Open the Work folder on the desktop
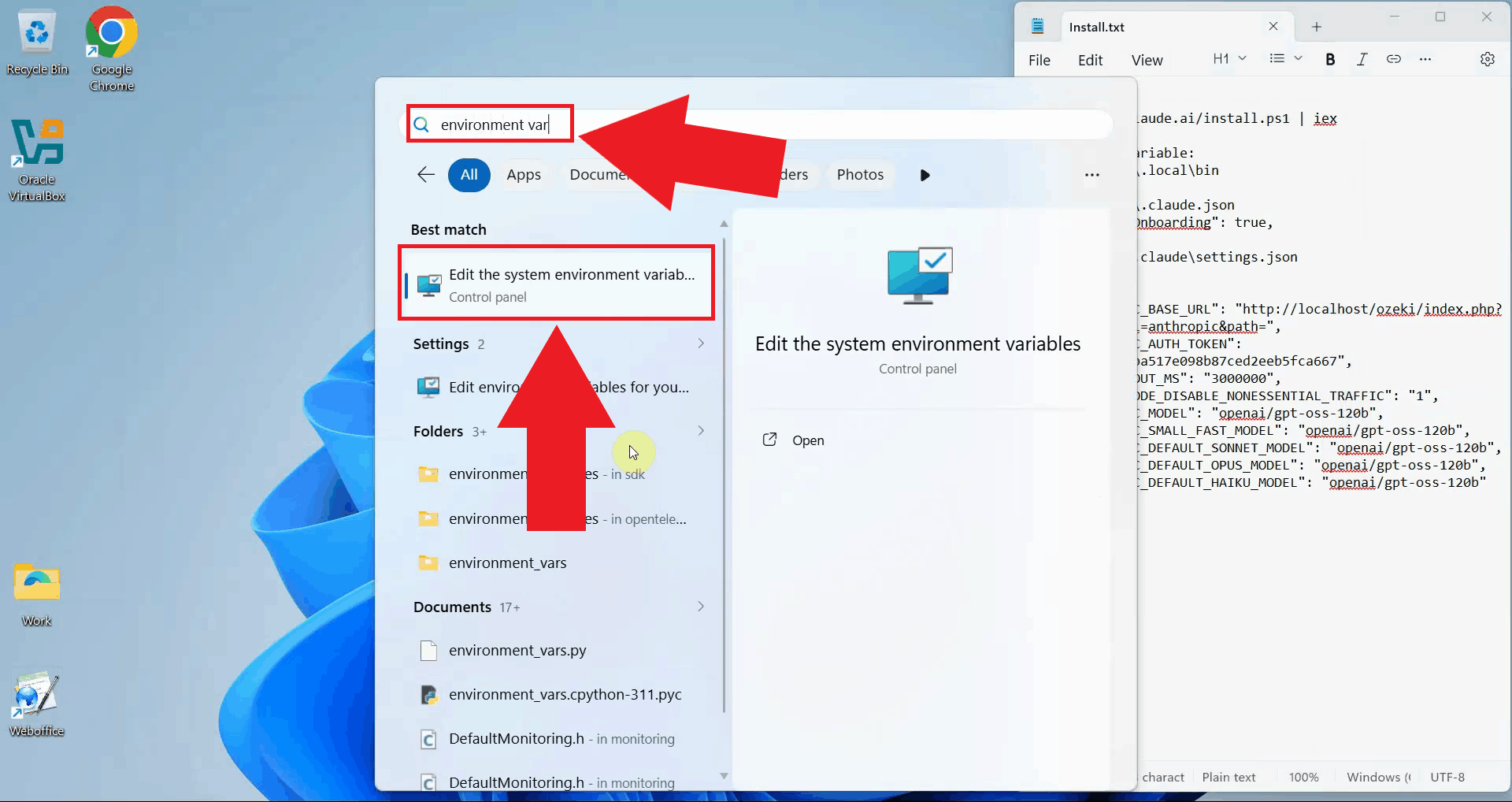The image size is (1512, 802). pyautogui.click(x=35, y=583)
